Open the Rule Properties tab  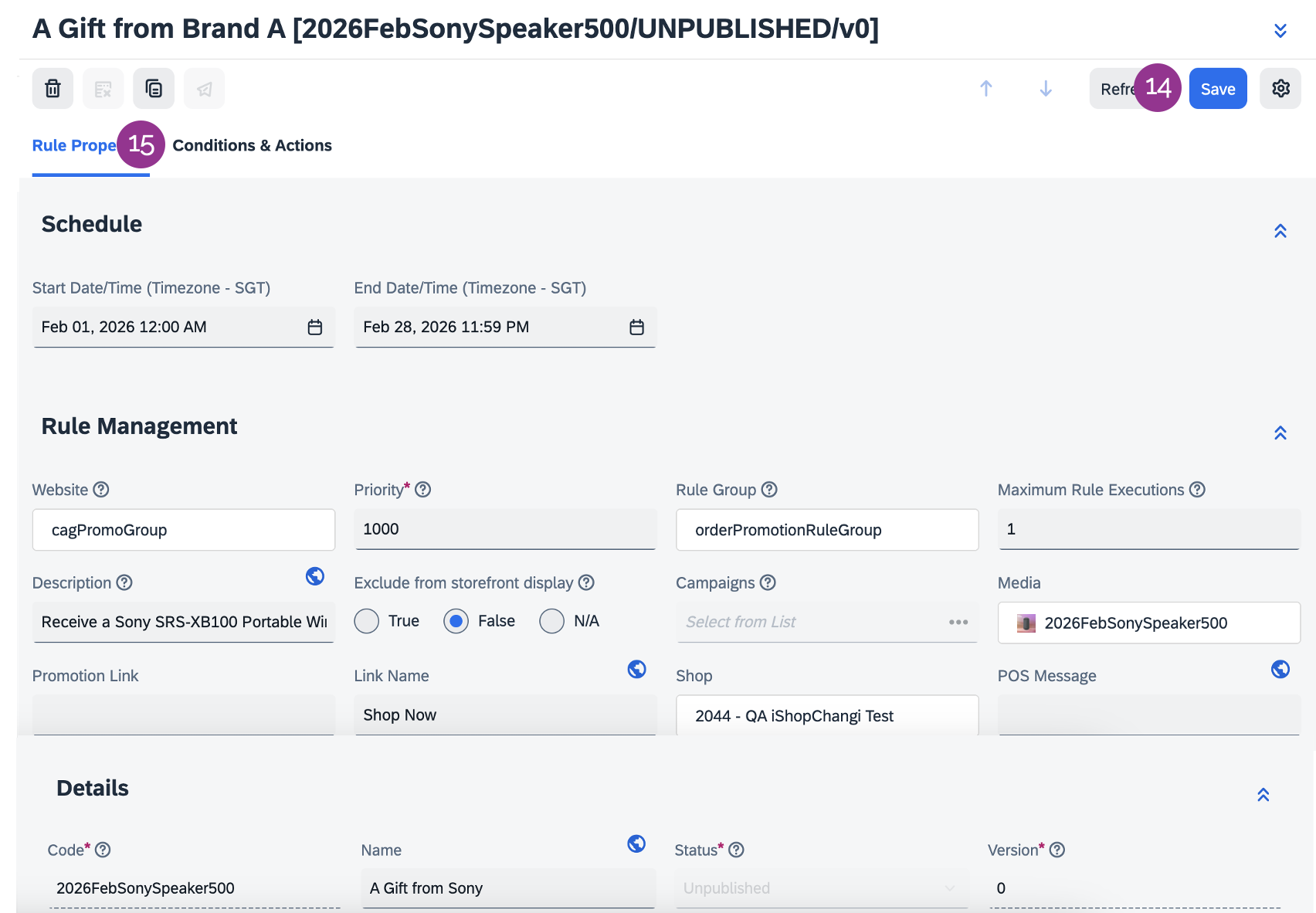click(74, 146)
